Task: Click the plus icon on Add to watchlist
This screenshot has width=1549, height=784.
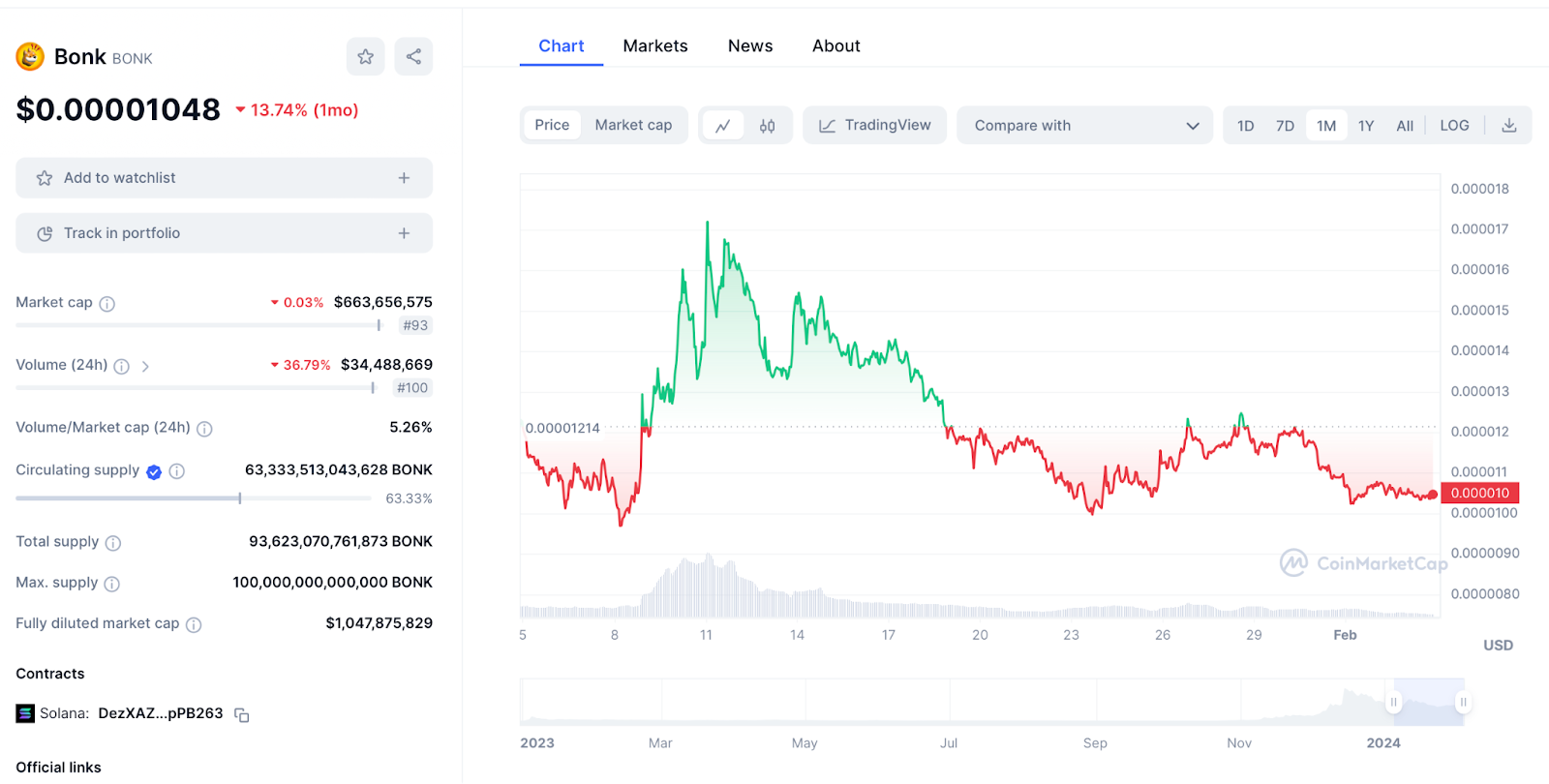Action: [404, 178]
